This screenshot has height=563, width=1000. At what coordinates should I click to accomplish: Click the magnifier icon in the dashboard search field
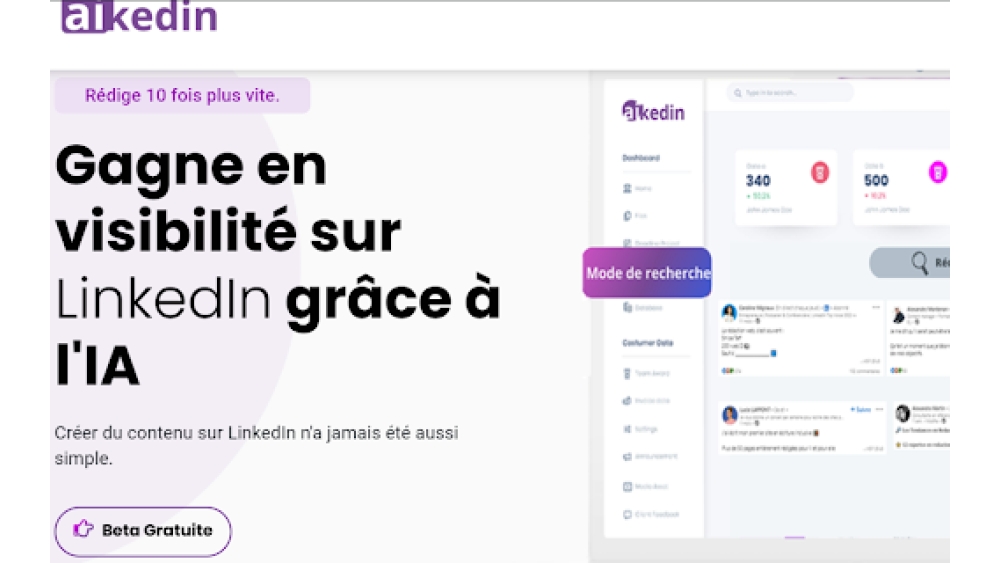point(738,93)
